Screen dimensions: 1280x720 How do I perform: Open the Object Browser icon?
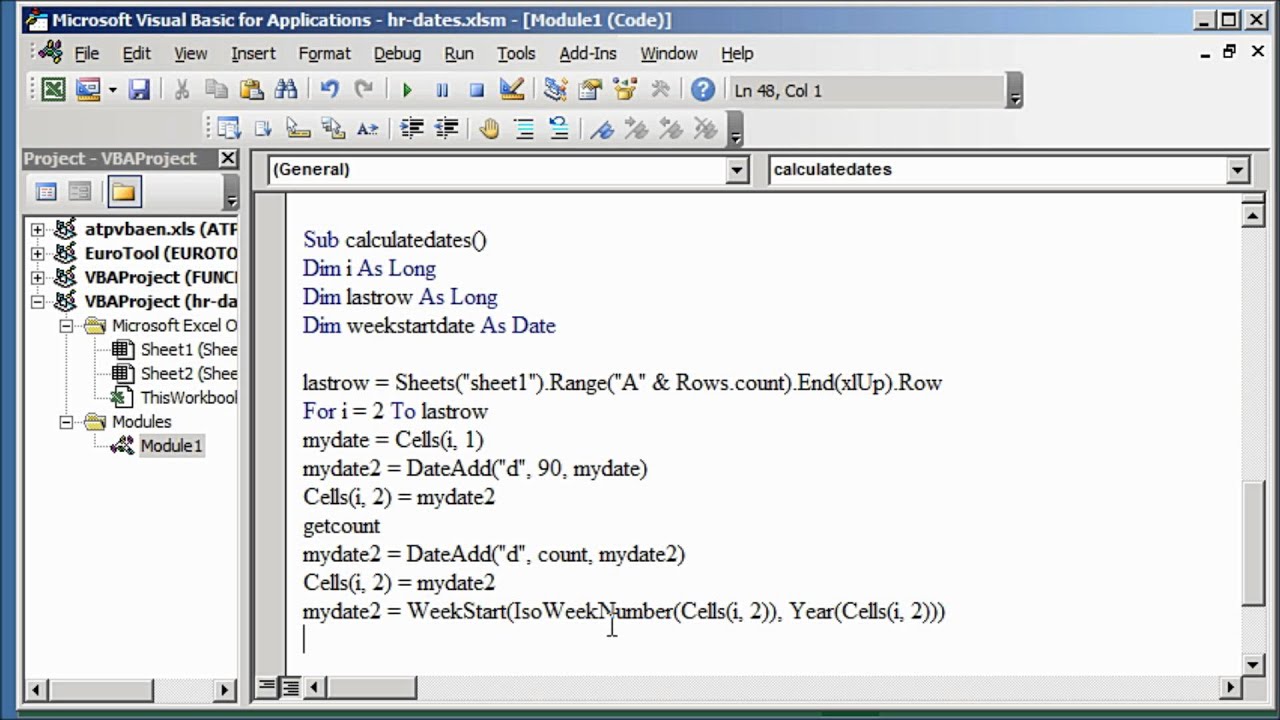point(626,90)
